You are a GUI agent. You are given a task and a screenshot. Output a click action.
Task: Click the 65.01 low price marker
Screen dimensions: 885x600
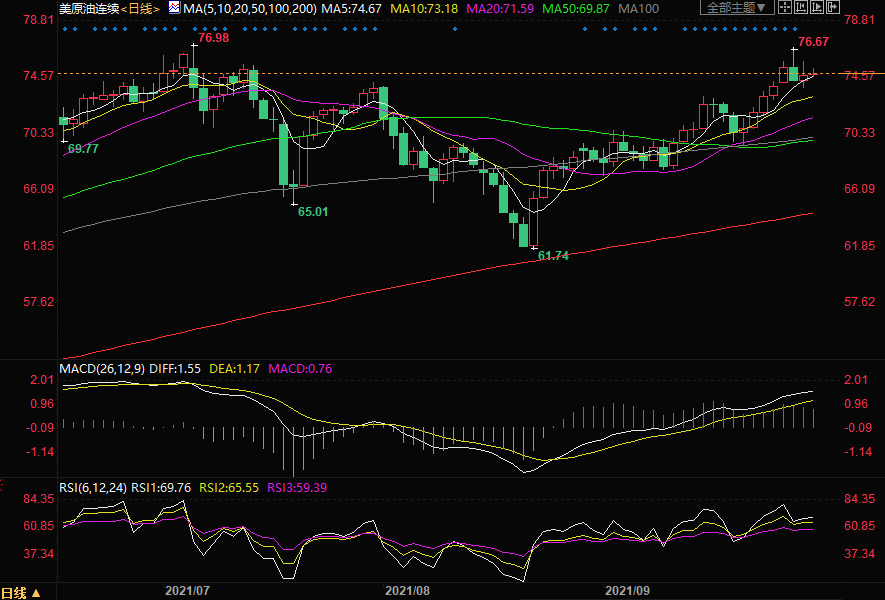[313, 212]
